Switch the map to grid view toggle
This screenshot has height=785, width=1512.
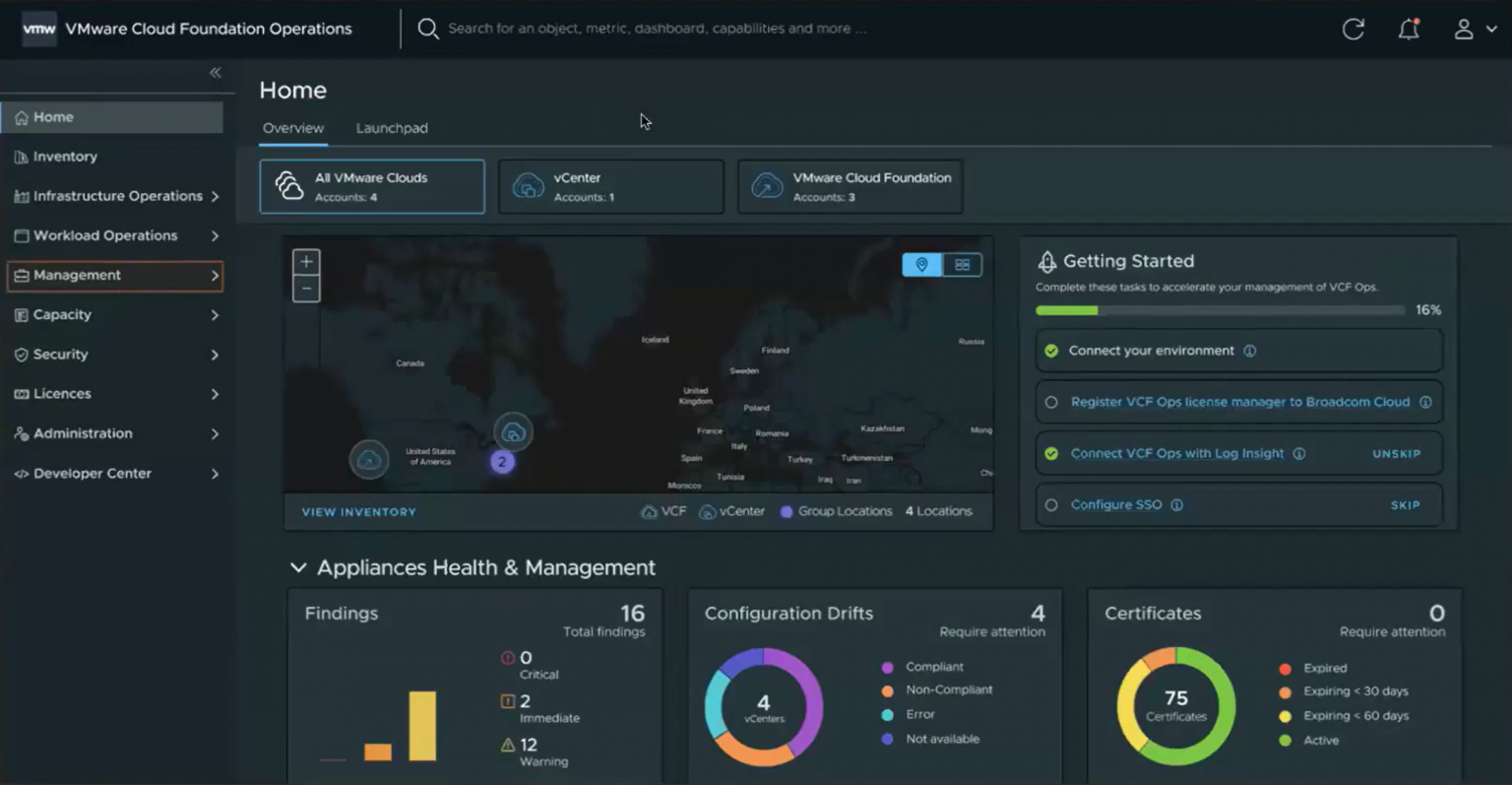[963, 264]
